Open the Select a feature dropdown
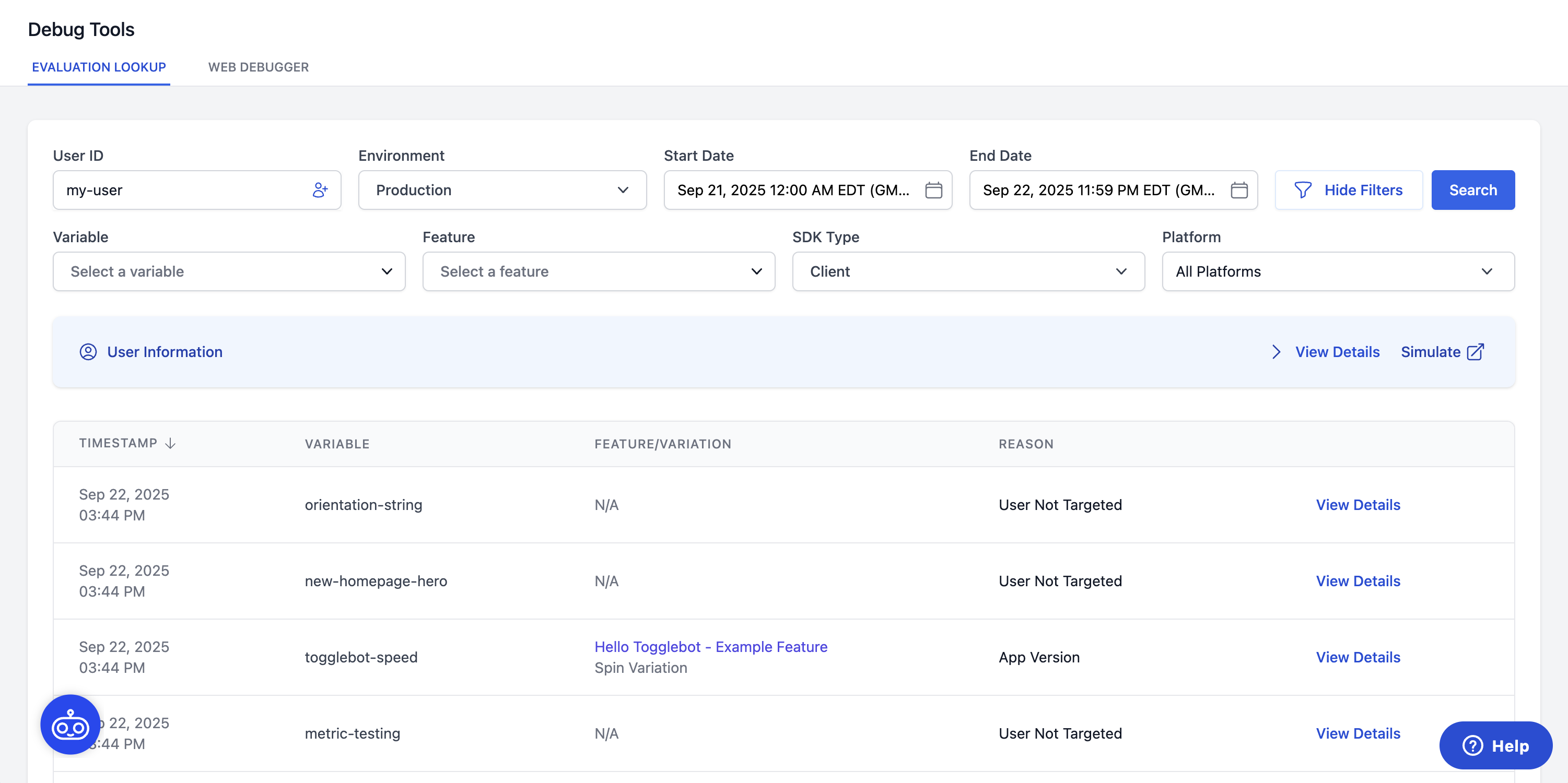 [599, 271]
